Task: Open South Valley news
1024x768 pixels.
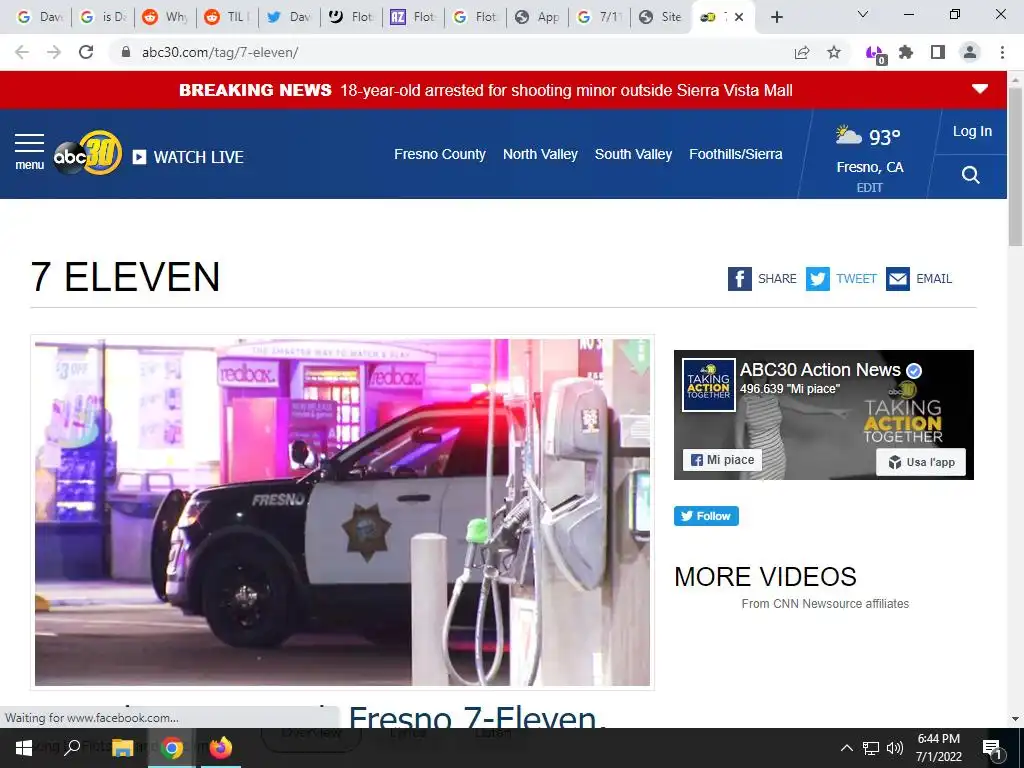Action: (633, 154)
